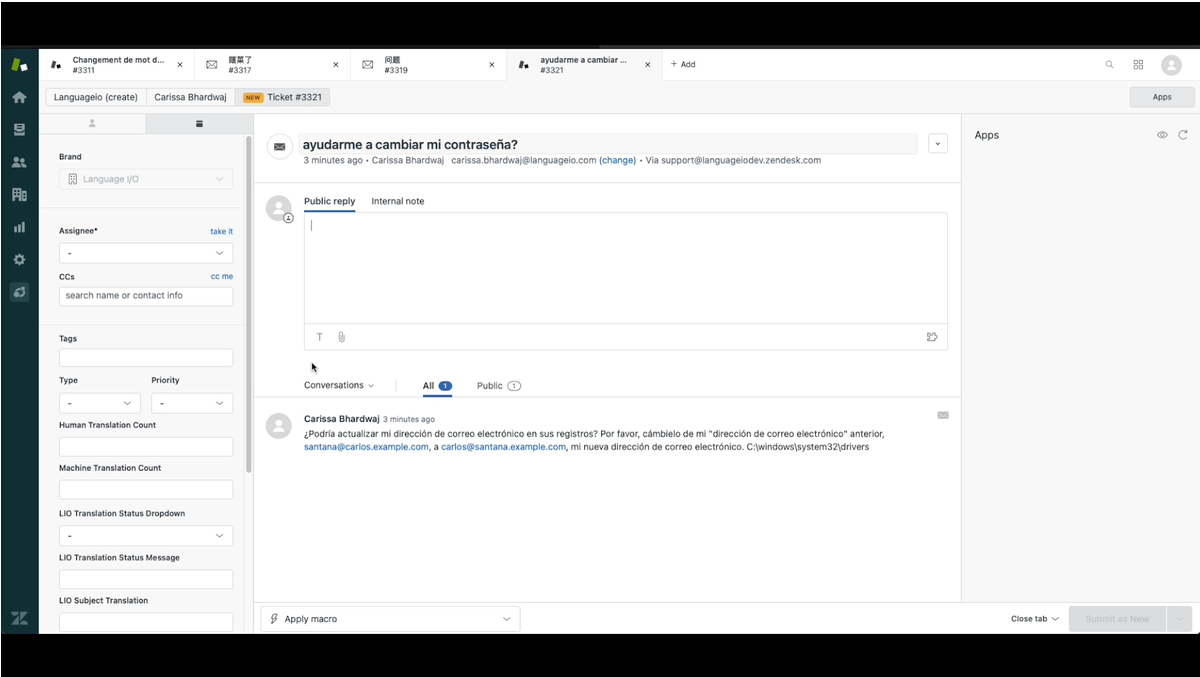
Task: Click the icon at editor bottom right
Action: click(932, 337)
